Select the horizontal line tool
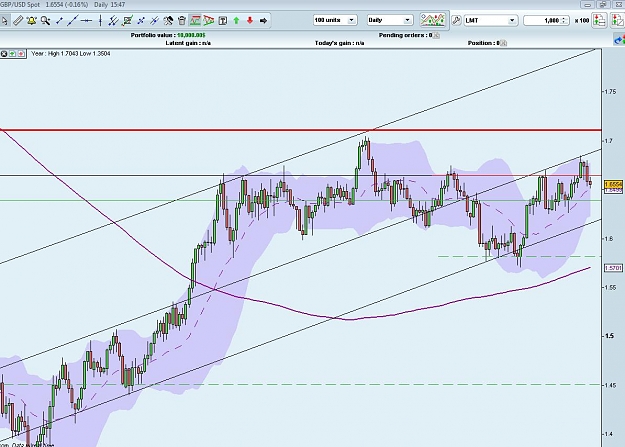 tap(86, 20)
